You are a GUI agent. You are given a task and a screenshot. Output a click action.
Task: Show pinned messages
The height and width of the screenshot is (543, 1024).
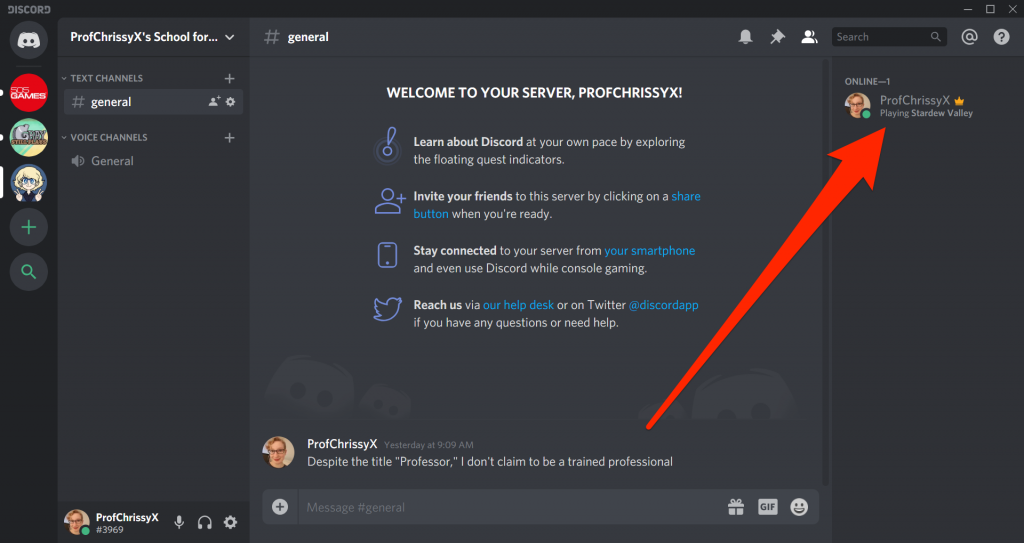[x=777, y=37]
